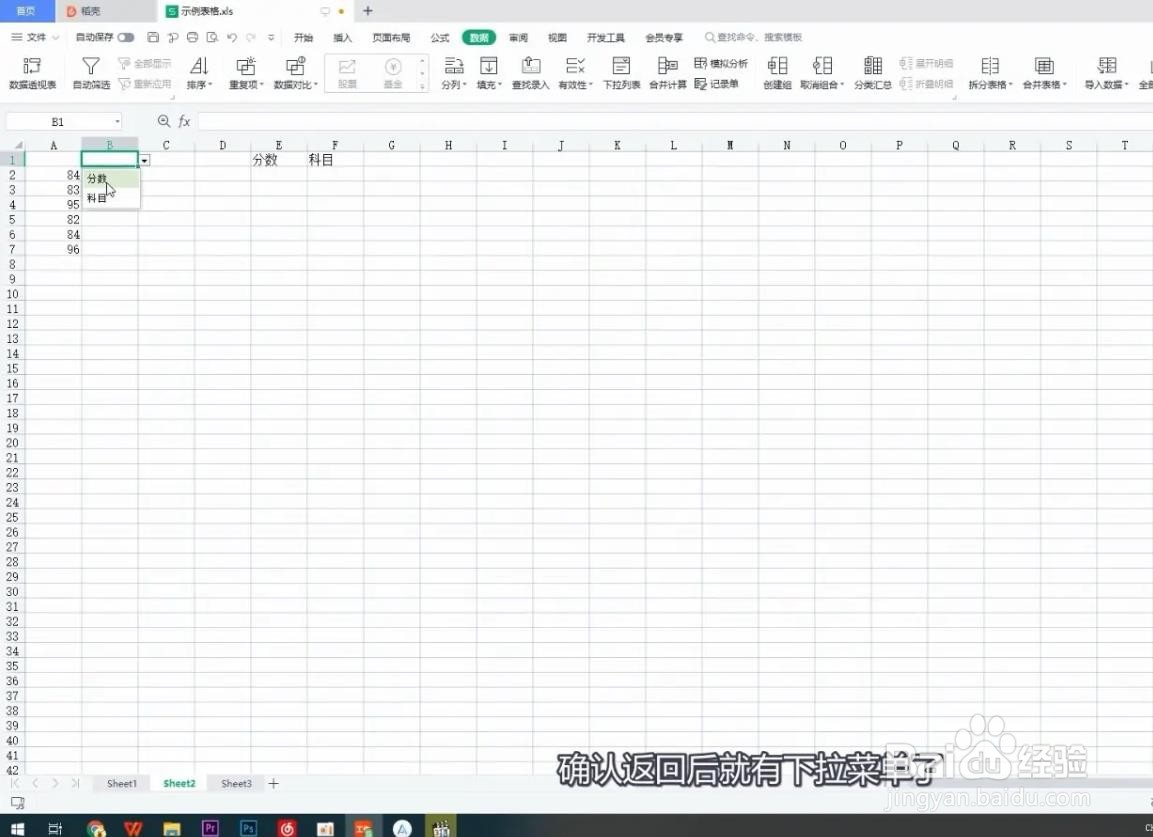Click the fx insert function icon
The image size is (1153, 837).
pyautogui.click(x=184, y=121)
